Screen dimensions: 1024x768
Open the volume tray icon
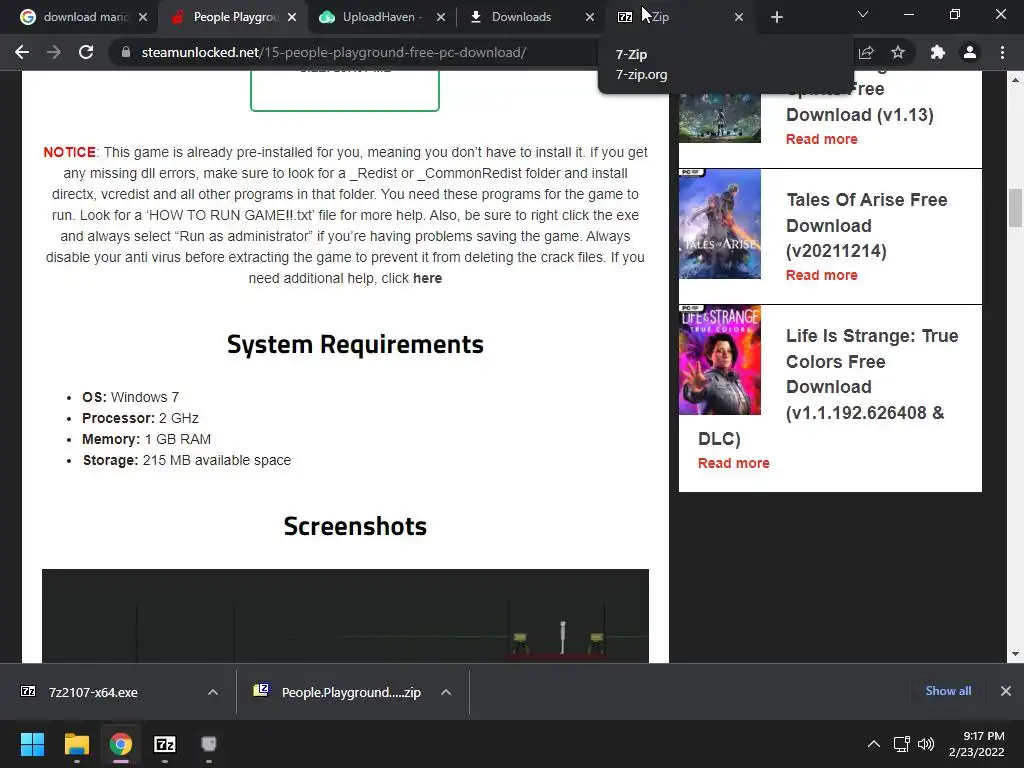925,744
